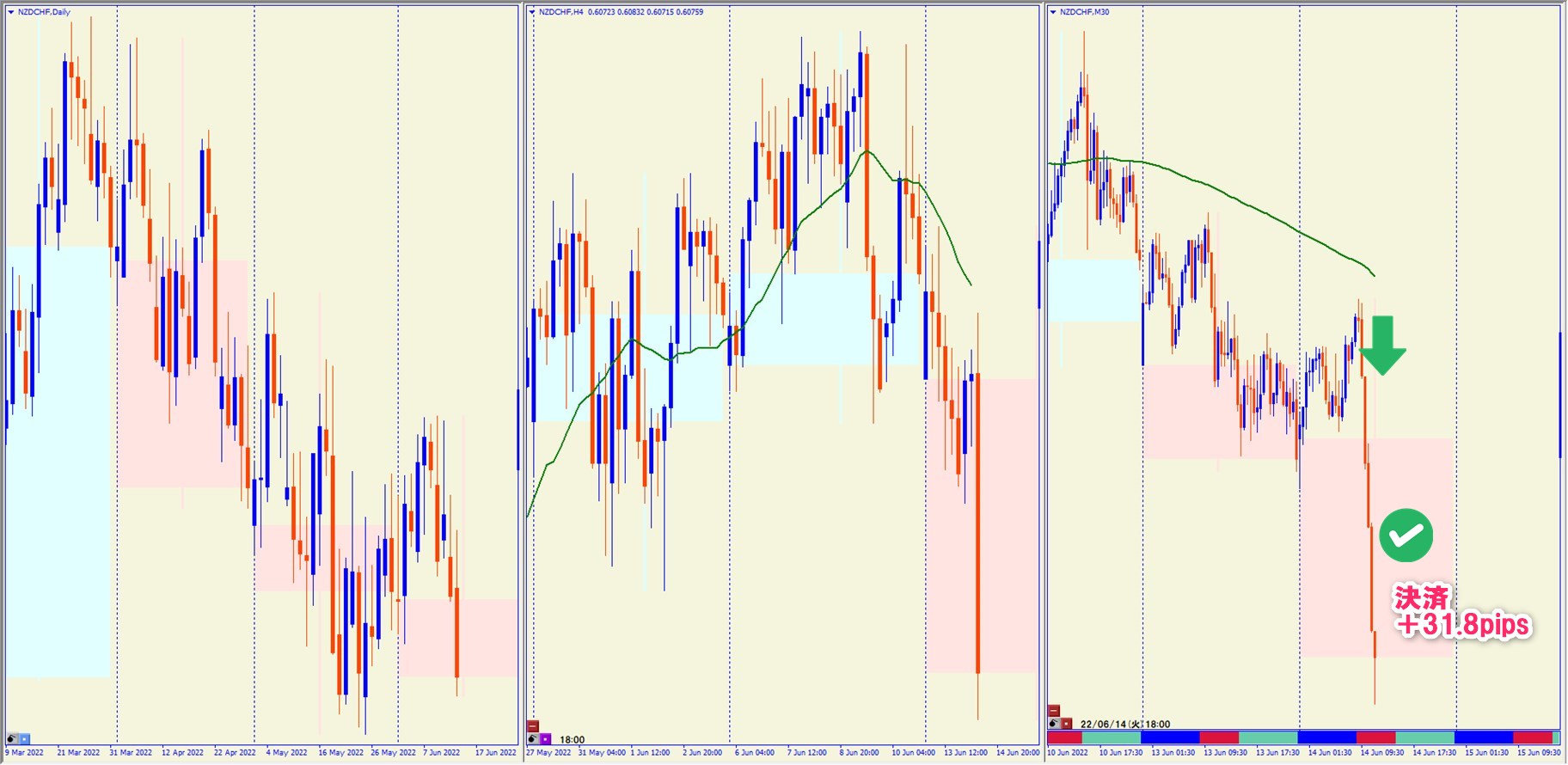Click the green down arrow entry marker
Screen dimensions: 1568x765
[1382, 346]
